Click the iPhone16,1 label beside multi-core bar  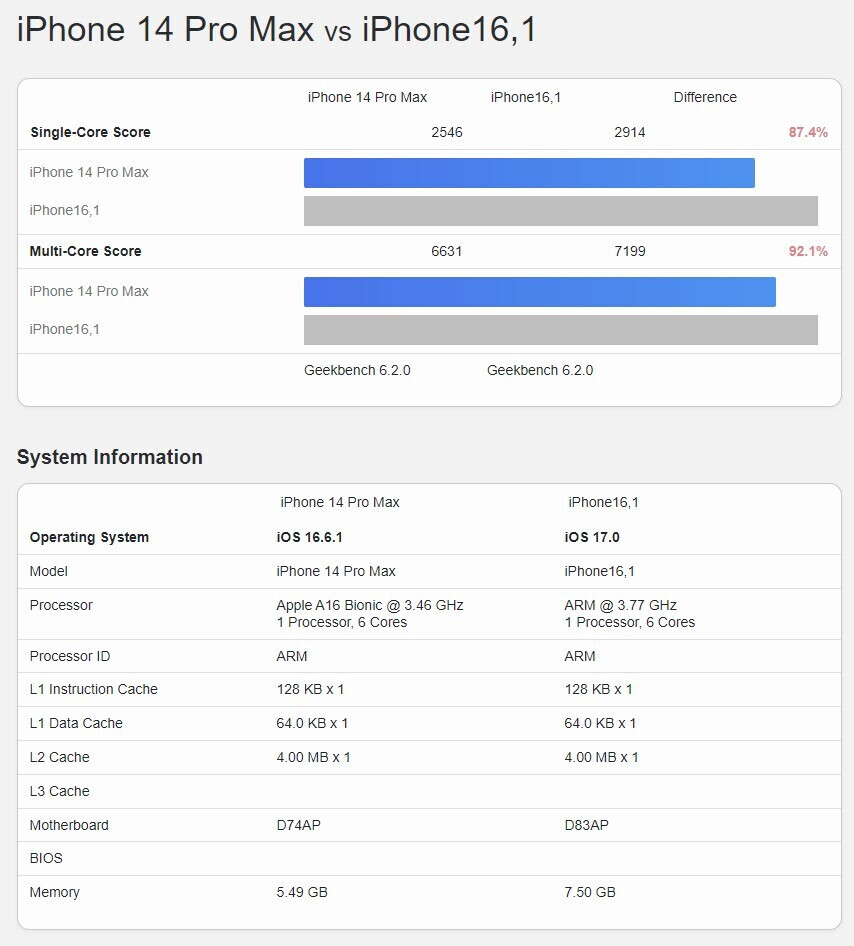coord(65,329)
